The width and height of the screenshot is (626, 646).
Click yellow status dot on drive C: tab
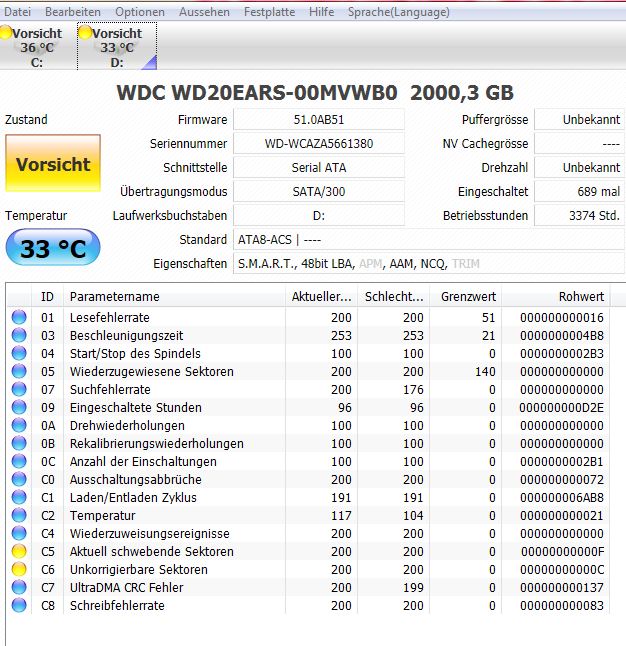5,33
